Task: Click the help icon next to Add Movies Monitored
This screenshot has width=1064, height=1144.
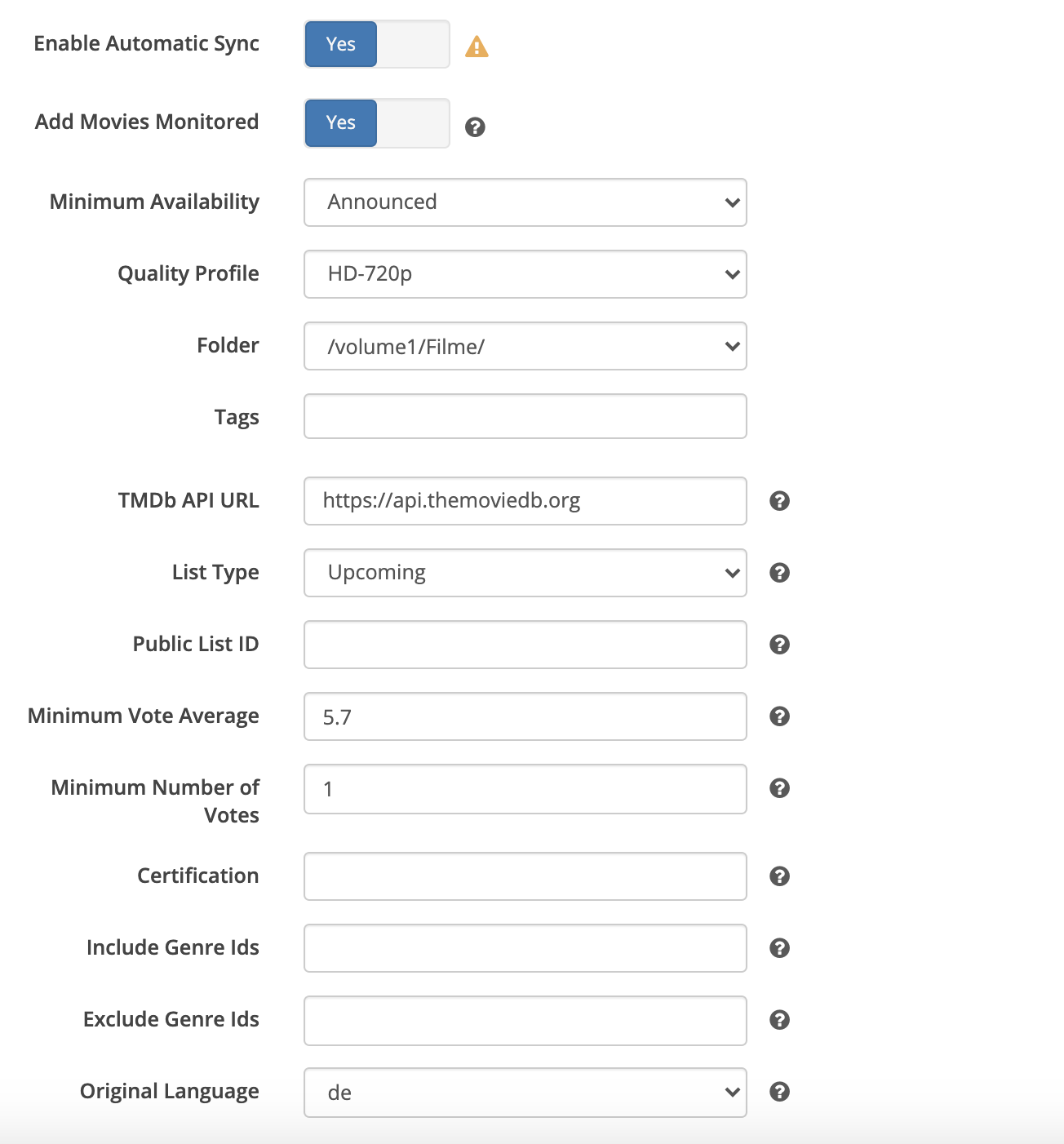Action: point(477,126)
